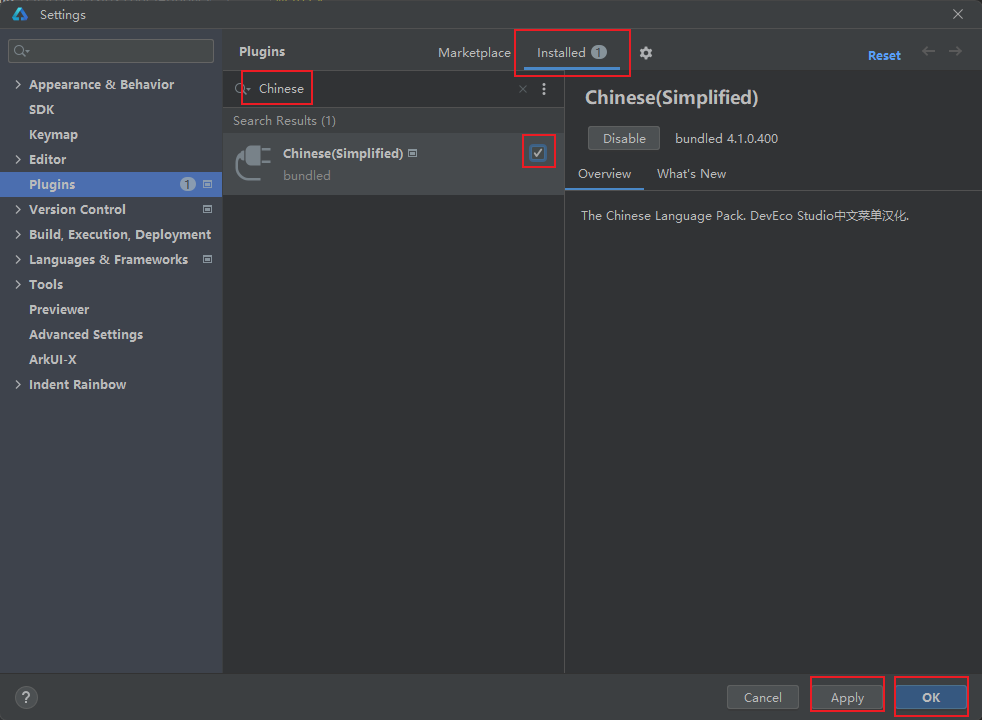Expand Languages & Frameworks node
Viewport: 982px width, 720px height.
tap(18, 259)
